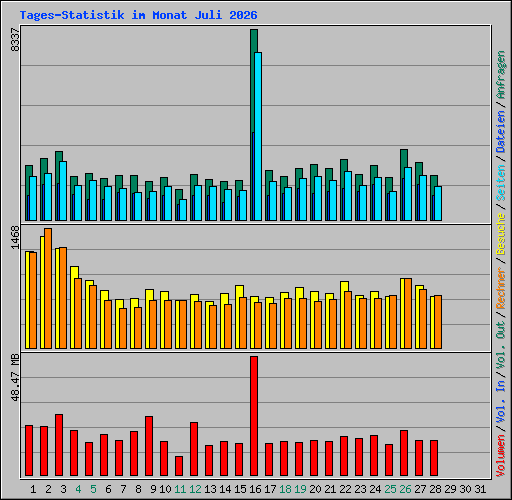Screen dimensions: 512x500
Task: Click the yellow Besuche legend label
Action: point(501,234)
